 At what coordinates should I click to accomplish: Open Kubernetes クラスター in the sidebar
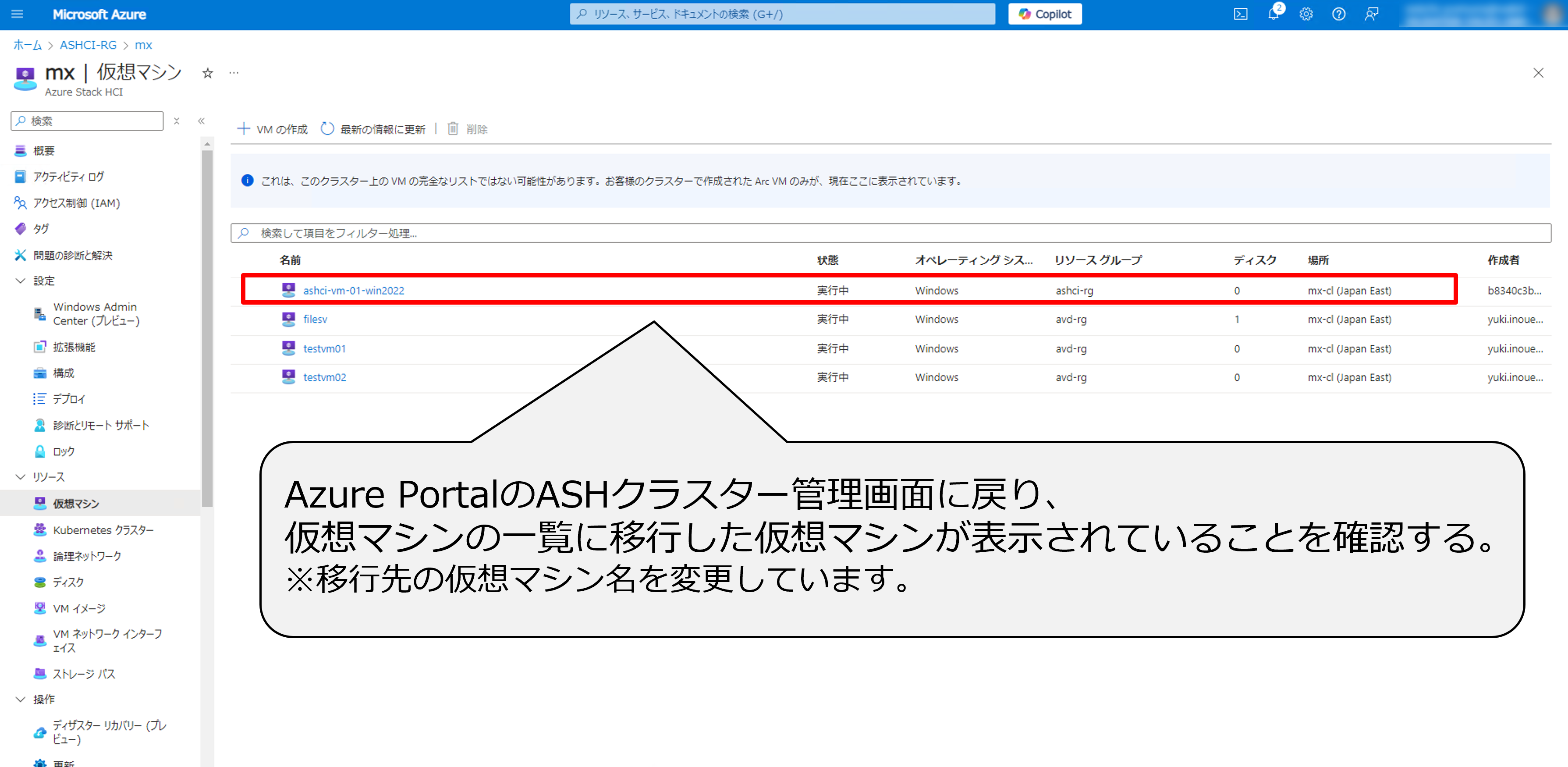pyautogui.click(x=102, y=529)
